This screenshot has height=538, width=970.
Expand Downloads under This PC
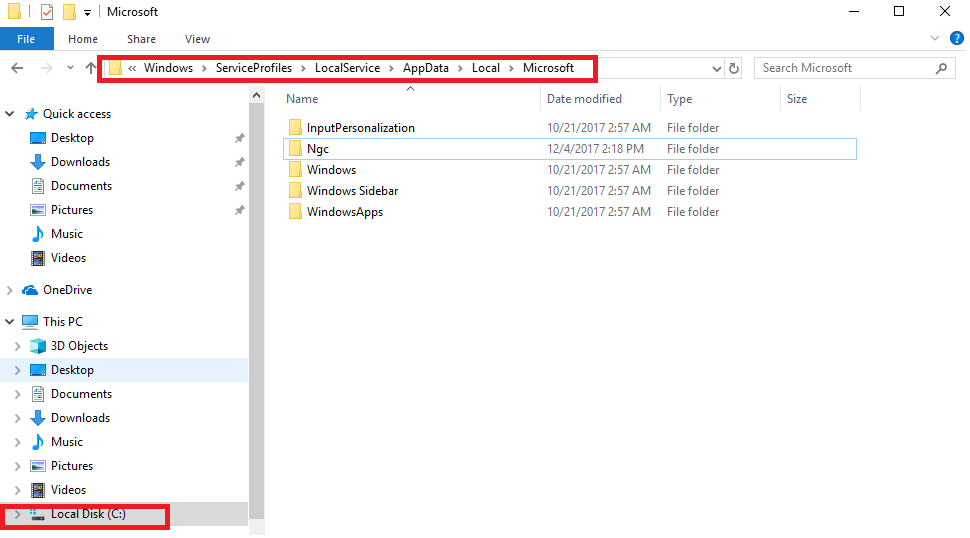pos(18,418)
